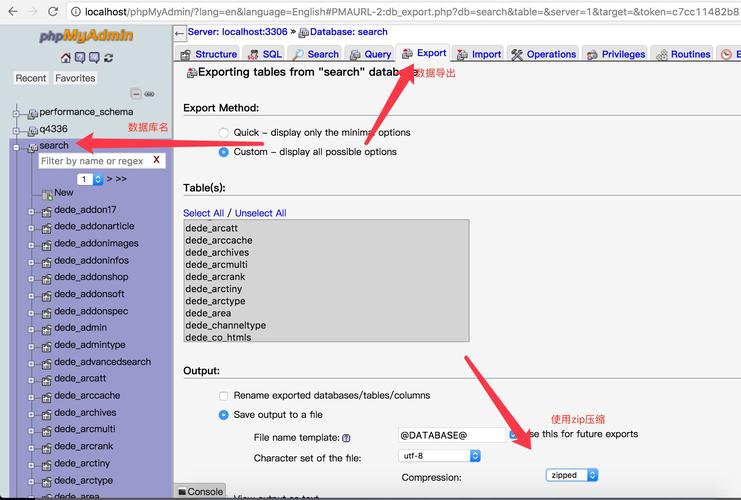Check Rename exported databases/tables/columns checkbox
This screenshot has width=741, height=500.
pos(224,396)
